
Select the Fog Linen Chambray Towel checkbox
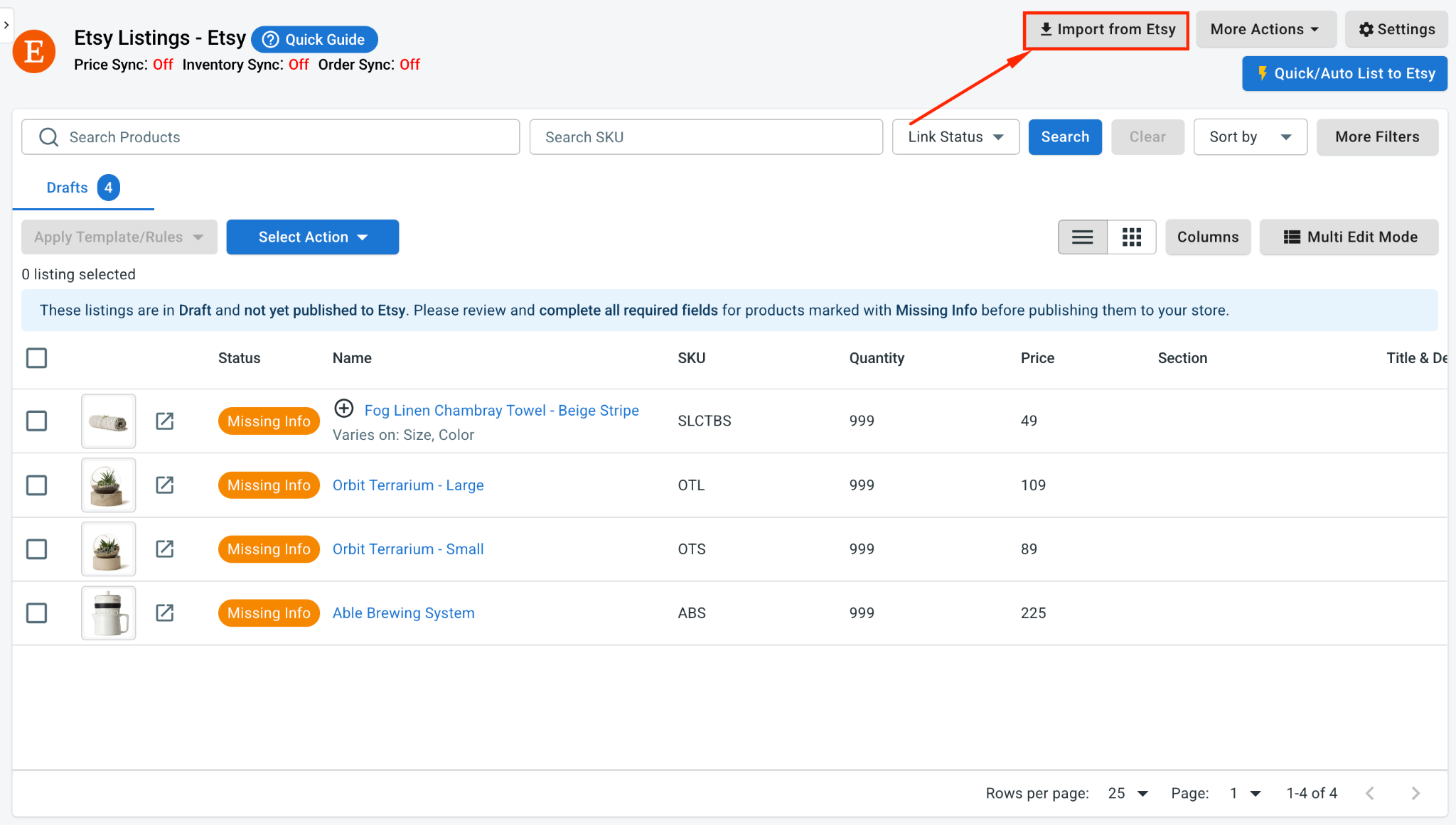click(x=36, y=421)
